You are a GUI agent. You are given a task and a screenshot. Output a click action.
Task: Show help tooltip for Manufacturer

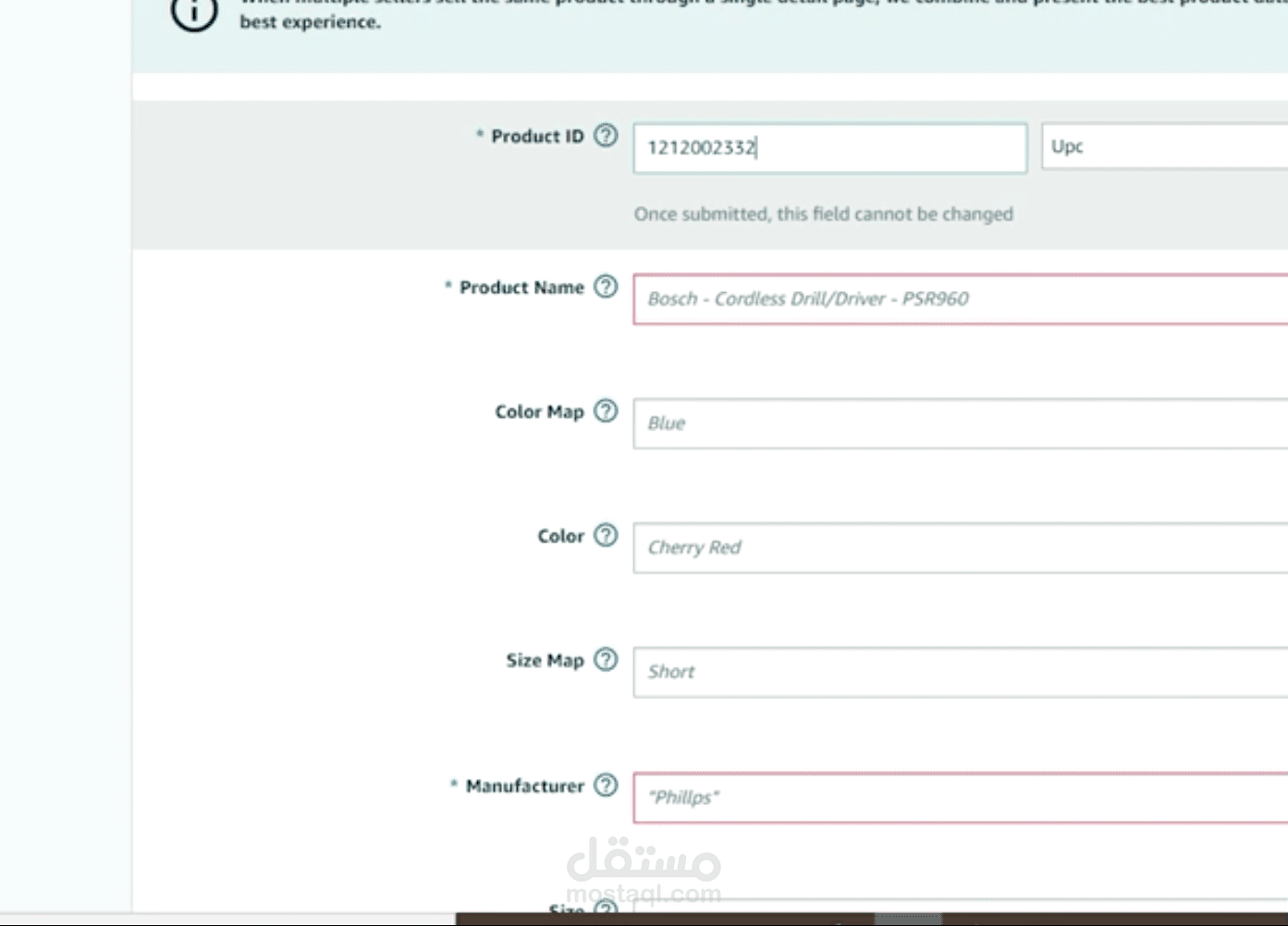pyautogui.click(x=606, y=785)
